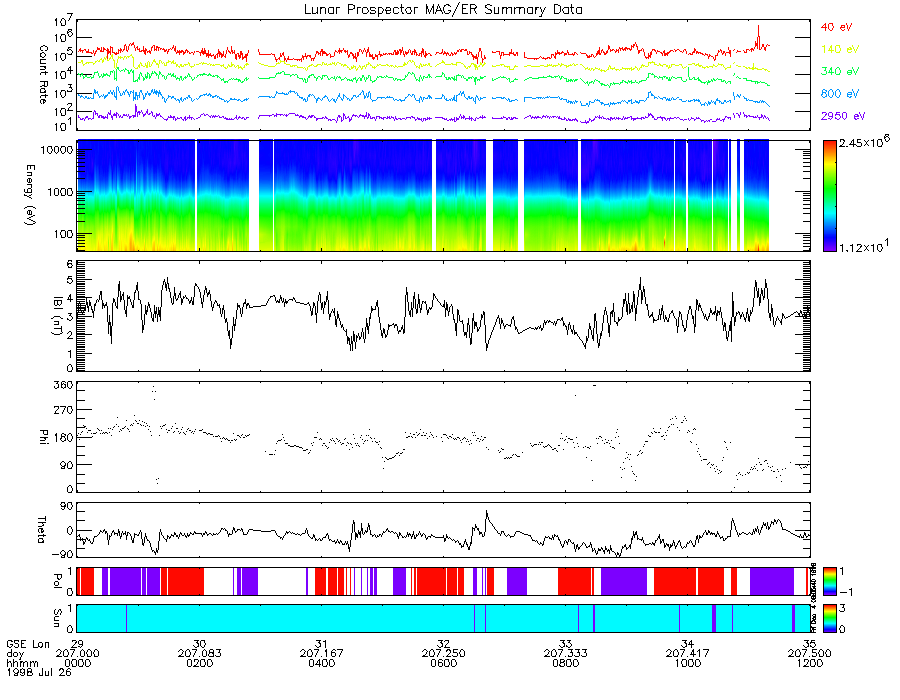Select the '140 eV' legend label
Viewport: 900px width, 700px height.
(840, 49)
